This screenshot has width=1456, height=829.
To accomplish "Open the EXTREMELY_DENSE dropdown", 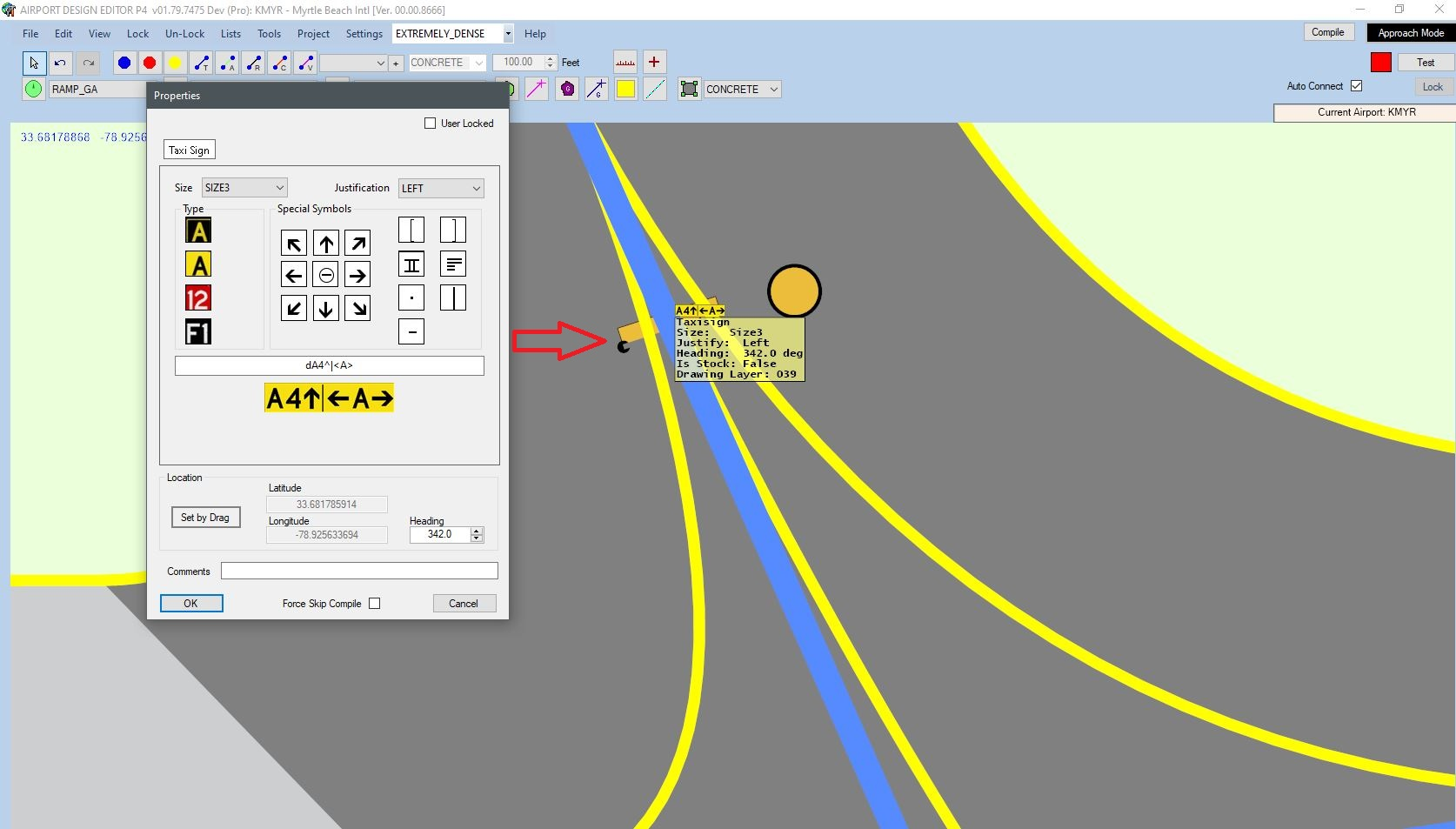I will coord(453,34).
